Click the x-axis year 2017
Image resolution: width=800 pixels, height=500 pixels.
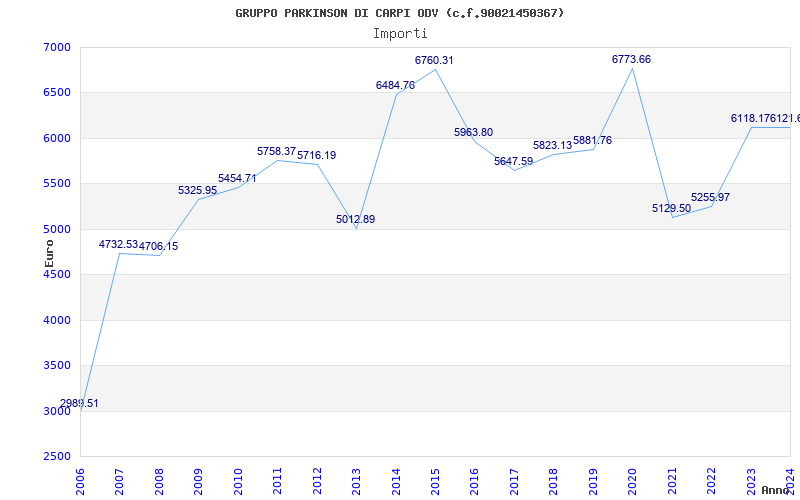click(x=514, y=483)
